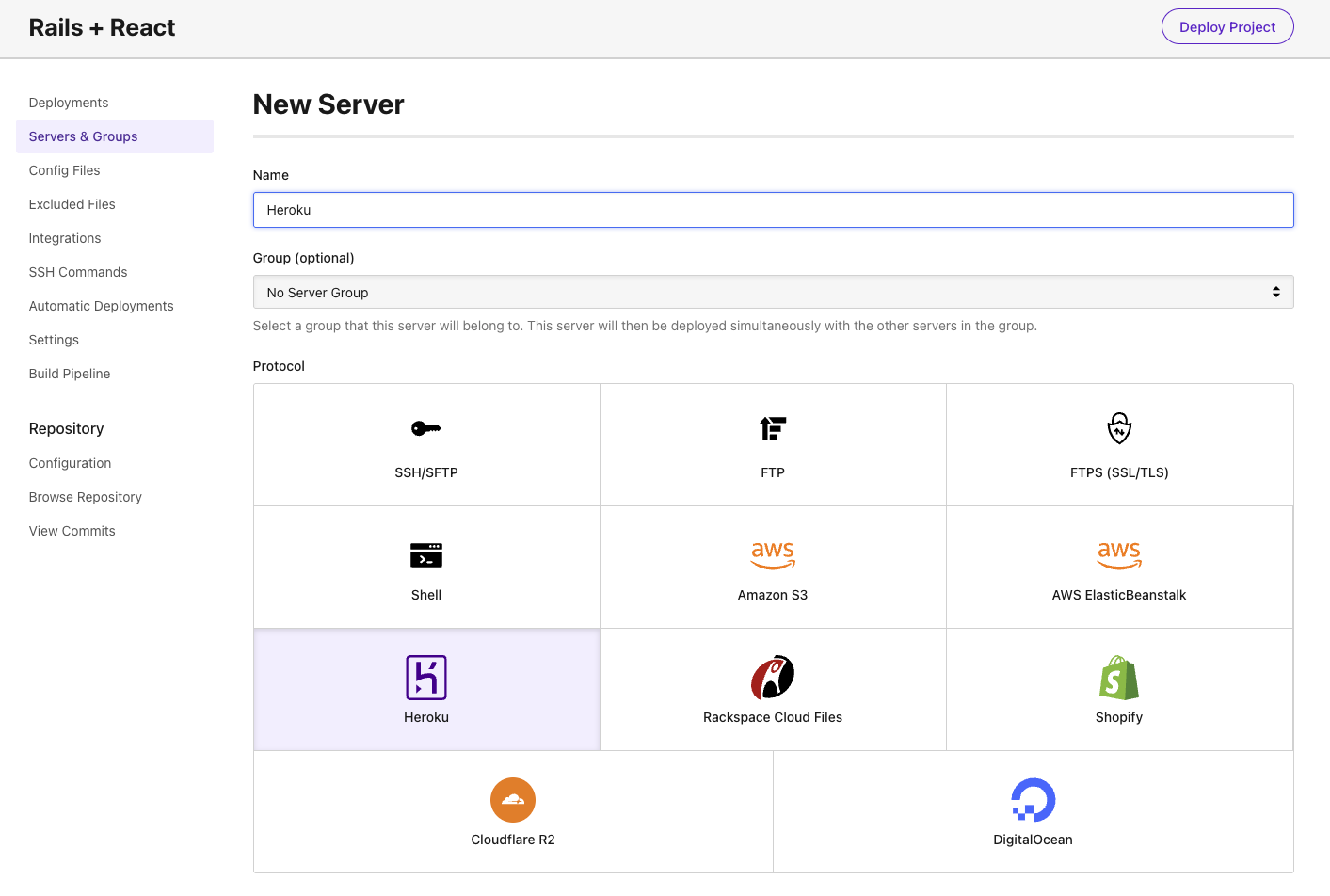Click the SSH/SFTP label text

tap(426, 472)
